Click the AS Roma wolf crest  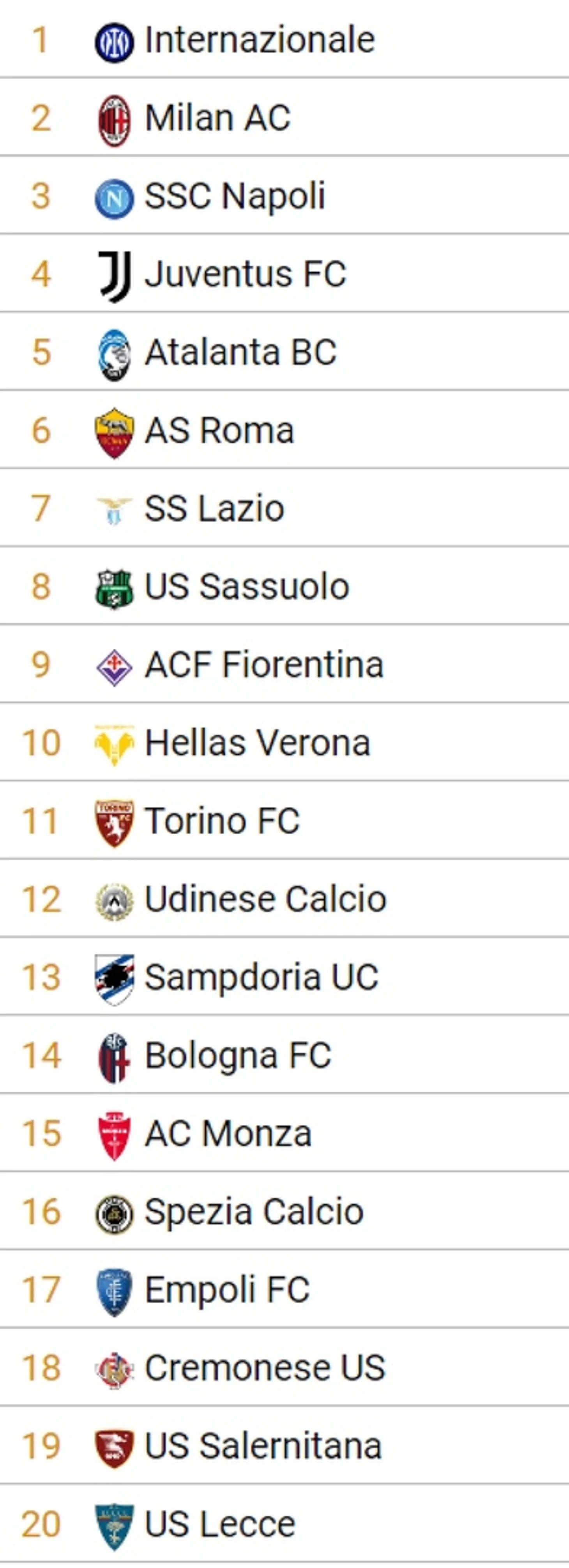tap(114, 433)
